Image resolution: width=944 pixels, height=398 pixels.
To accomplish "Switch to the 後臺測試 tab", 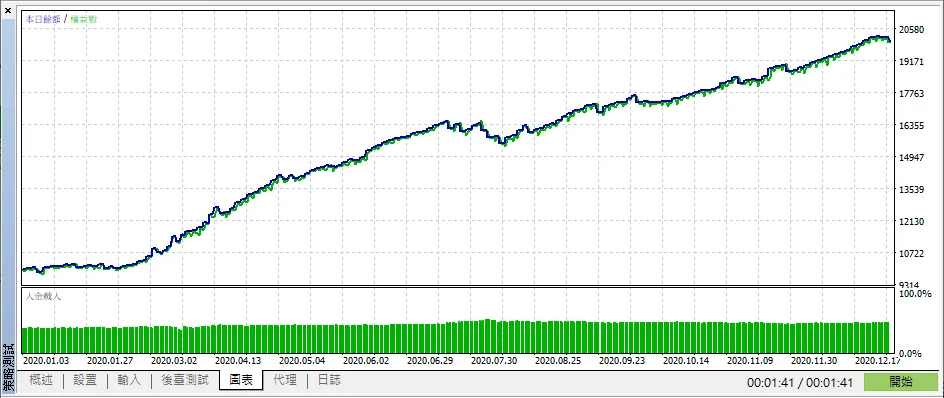I will coord(185,381).
